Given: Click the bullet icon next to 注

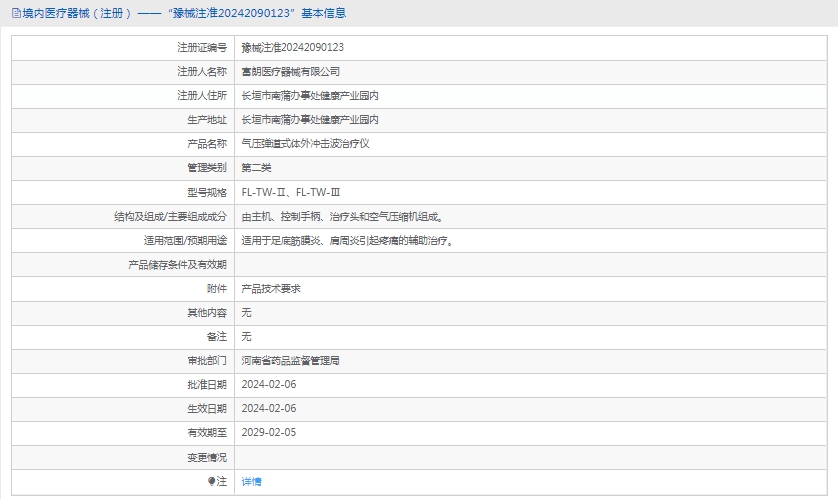Looking at the screenshot, I should tap(211, 481).
